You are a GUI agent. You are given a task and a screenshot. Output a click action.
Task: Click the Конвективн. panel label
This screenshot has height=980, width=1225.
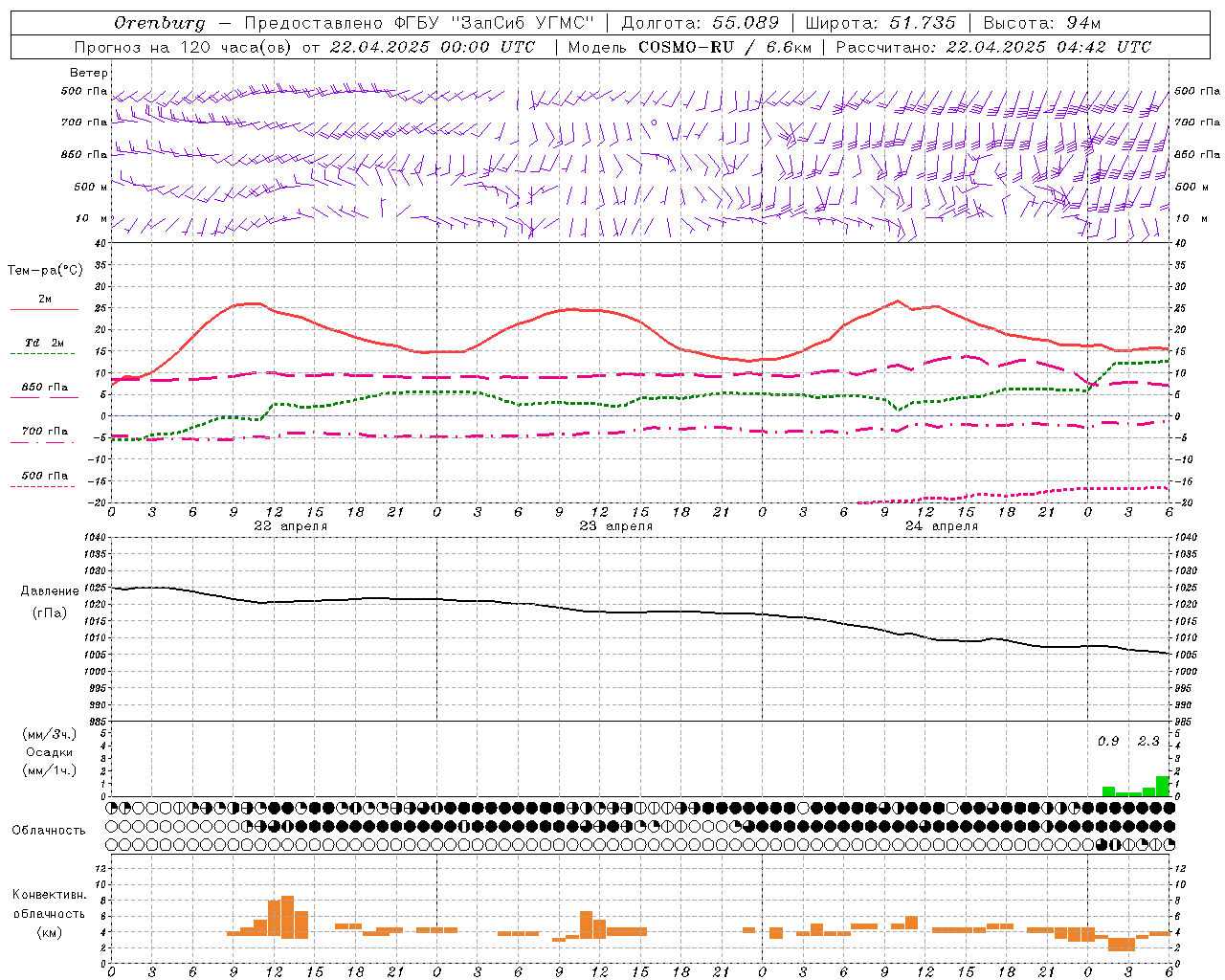[49, 894]
